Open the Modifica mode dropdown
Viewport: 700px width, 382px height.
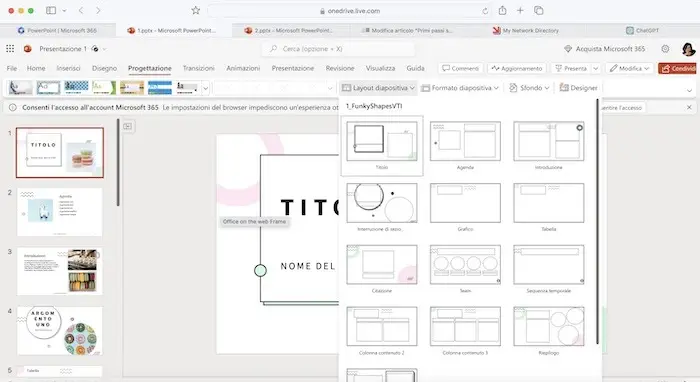[x=629, y=68]
